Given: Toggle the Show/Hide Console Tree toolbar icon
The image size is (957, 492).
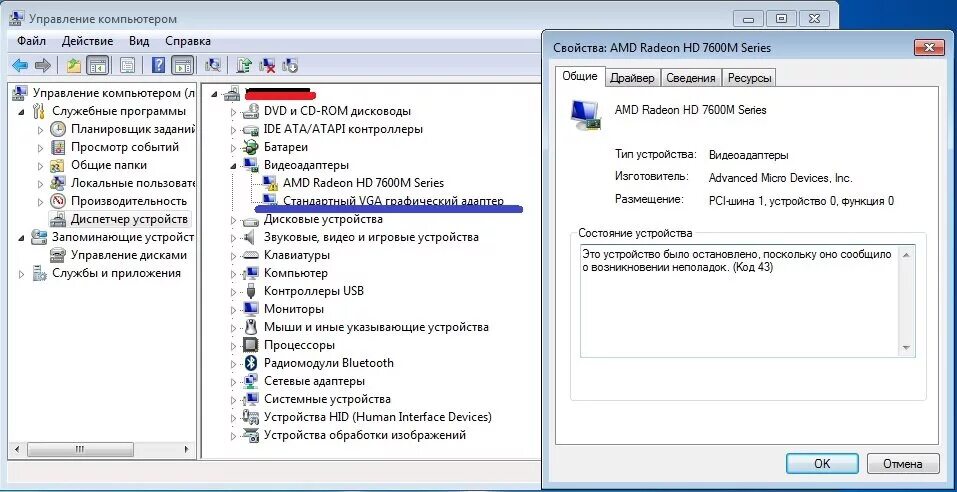Looking at the screenshot, I should point(97,65).
